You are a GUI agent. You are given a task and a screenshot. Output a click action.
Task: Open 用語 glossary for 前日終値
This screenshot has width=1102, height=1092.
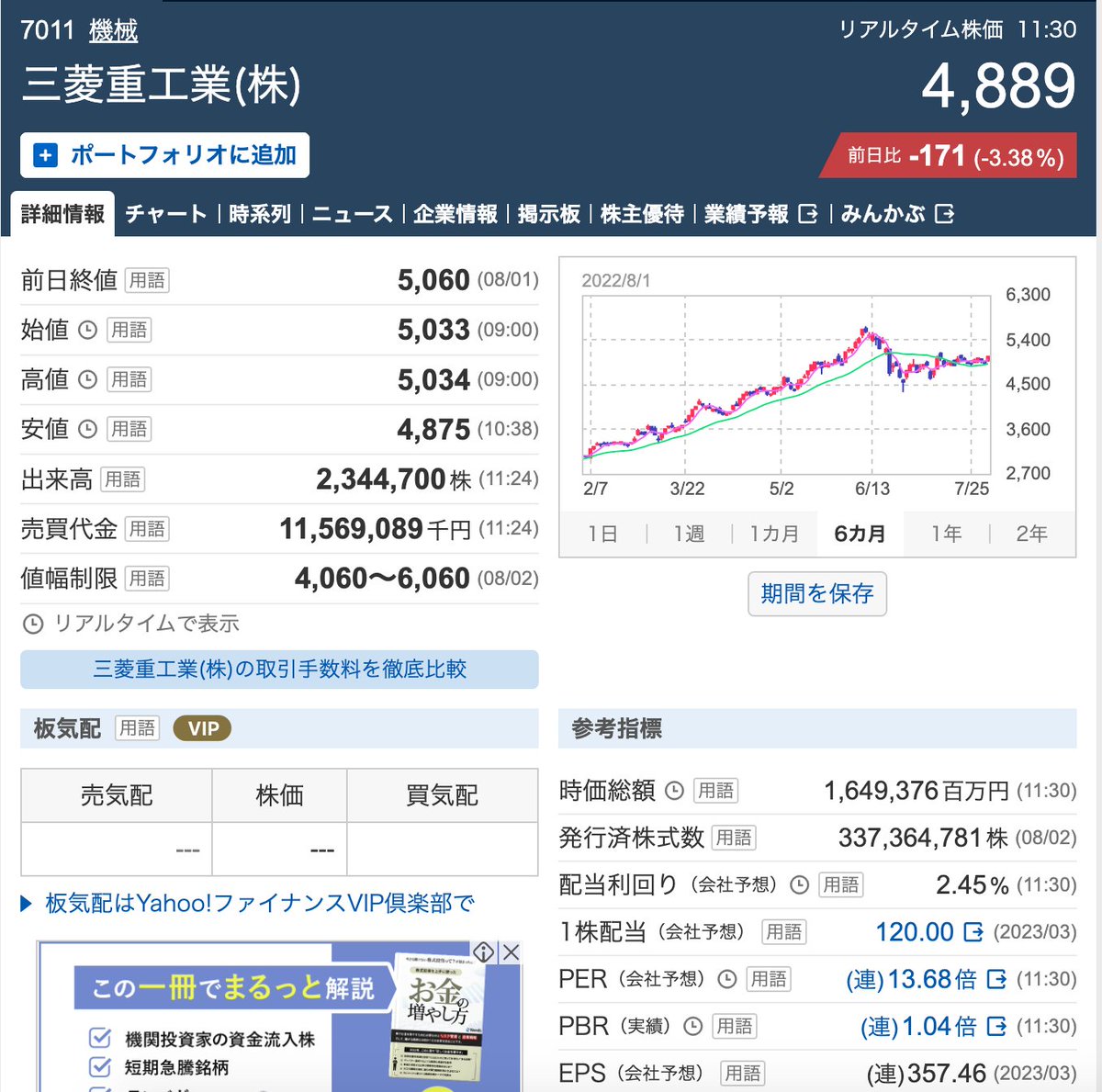click(x=147, y=280)
